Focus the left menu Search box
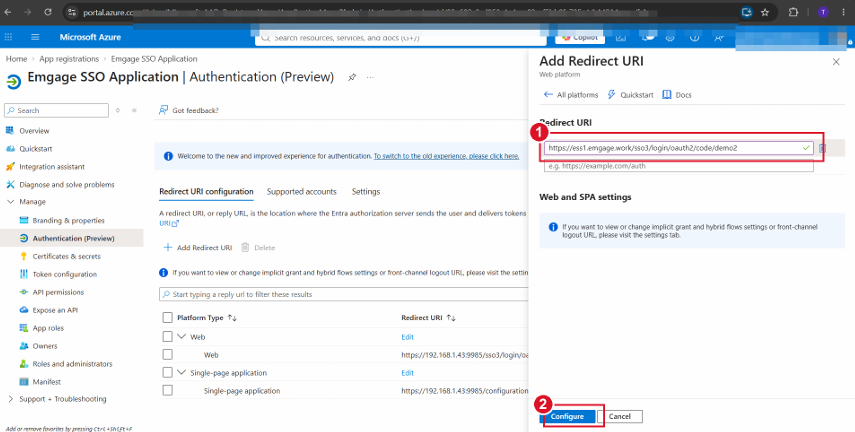855x432 pixels. (57, 110)
